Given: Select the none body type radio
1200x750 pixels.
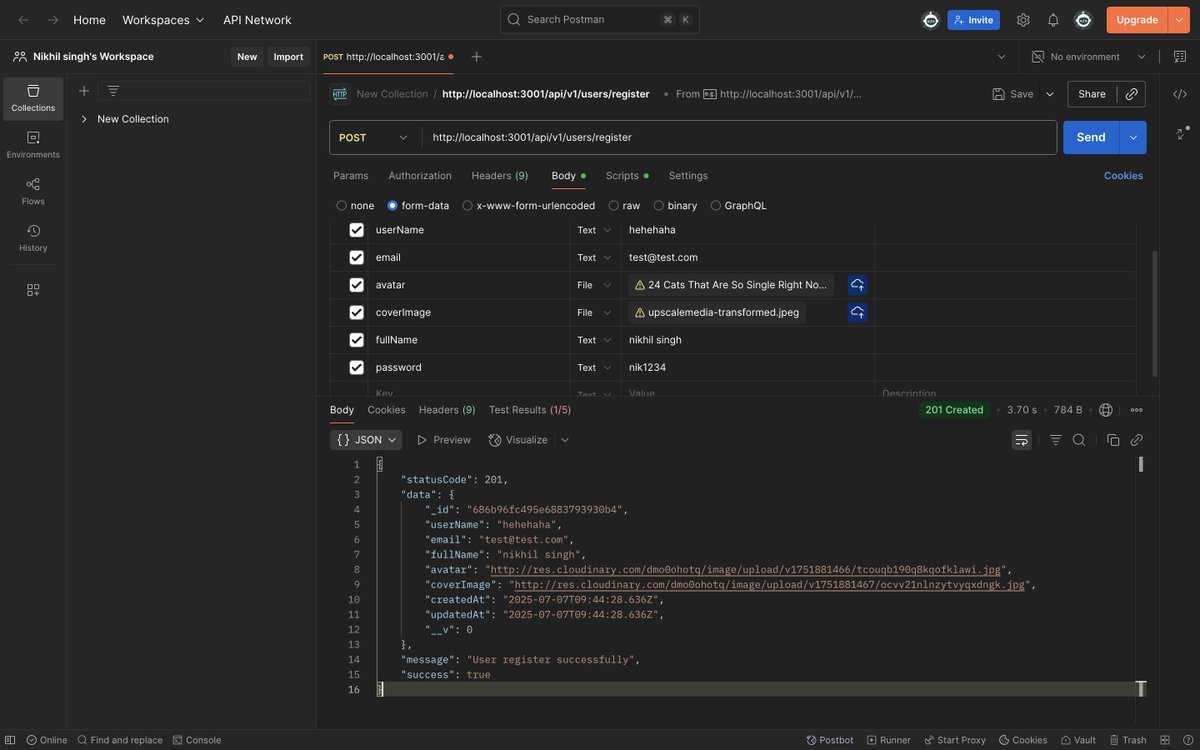Looking at the screenshot, I should [x=342, y=205].
